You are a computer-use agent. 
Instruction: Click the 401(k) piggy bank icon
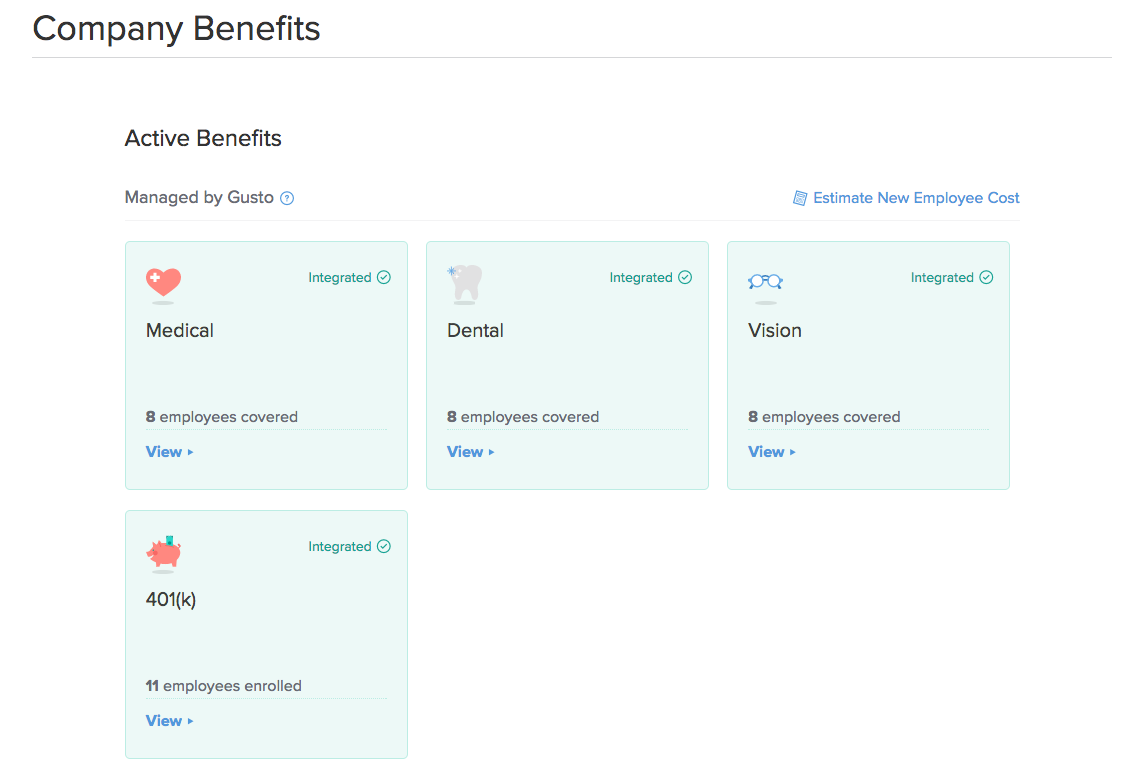pyautogui.click(x=163, y=552)
